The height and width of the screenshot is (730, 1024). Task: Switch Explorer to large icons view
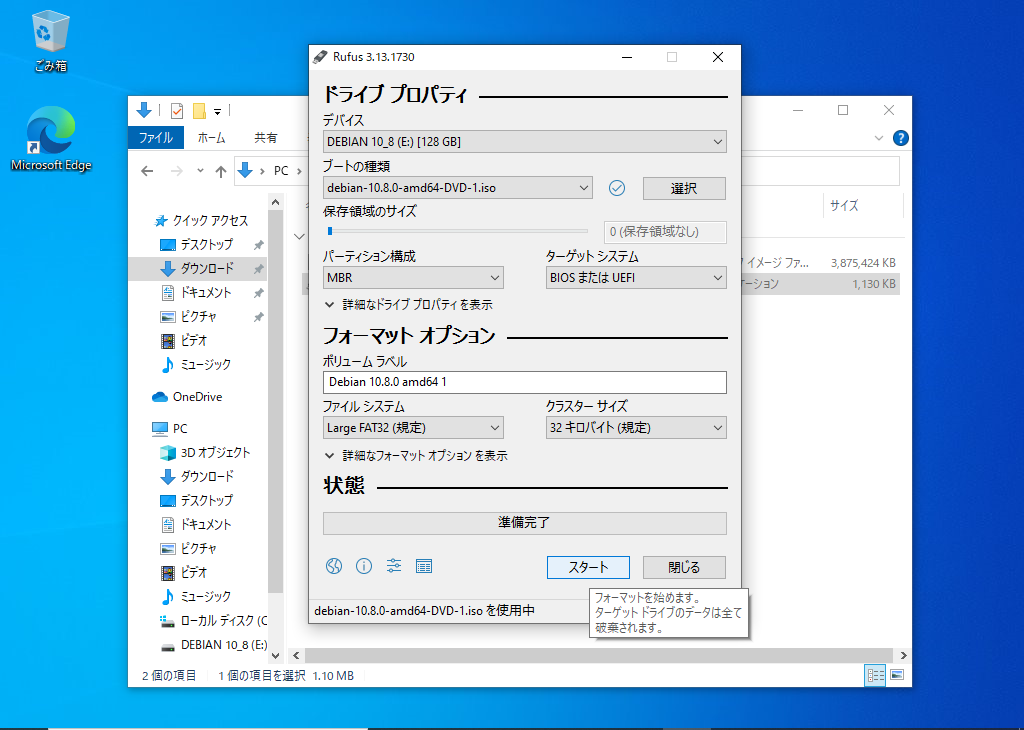(897, 675)
